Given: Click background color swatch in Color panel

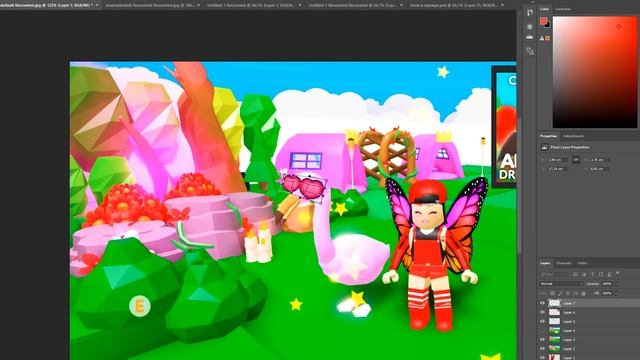Looking at the screenshot, I should click(548, 26).
